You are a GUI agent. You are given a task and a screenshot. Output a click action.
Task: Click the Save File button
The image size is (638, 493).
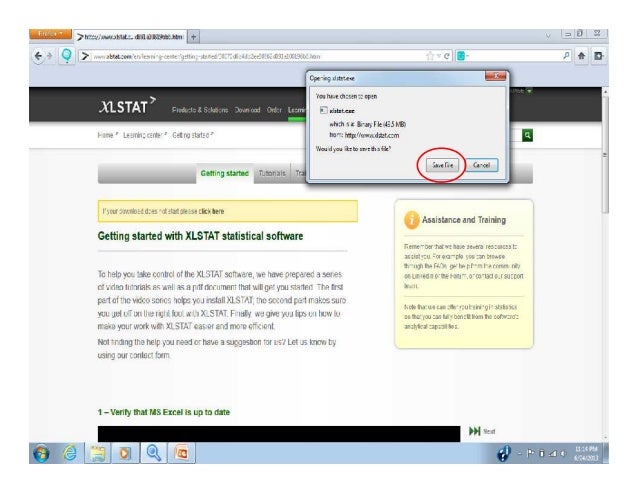click(442, 165)
